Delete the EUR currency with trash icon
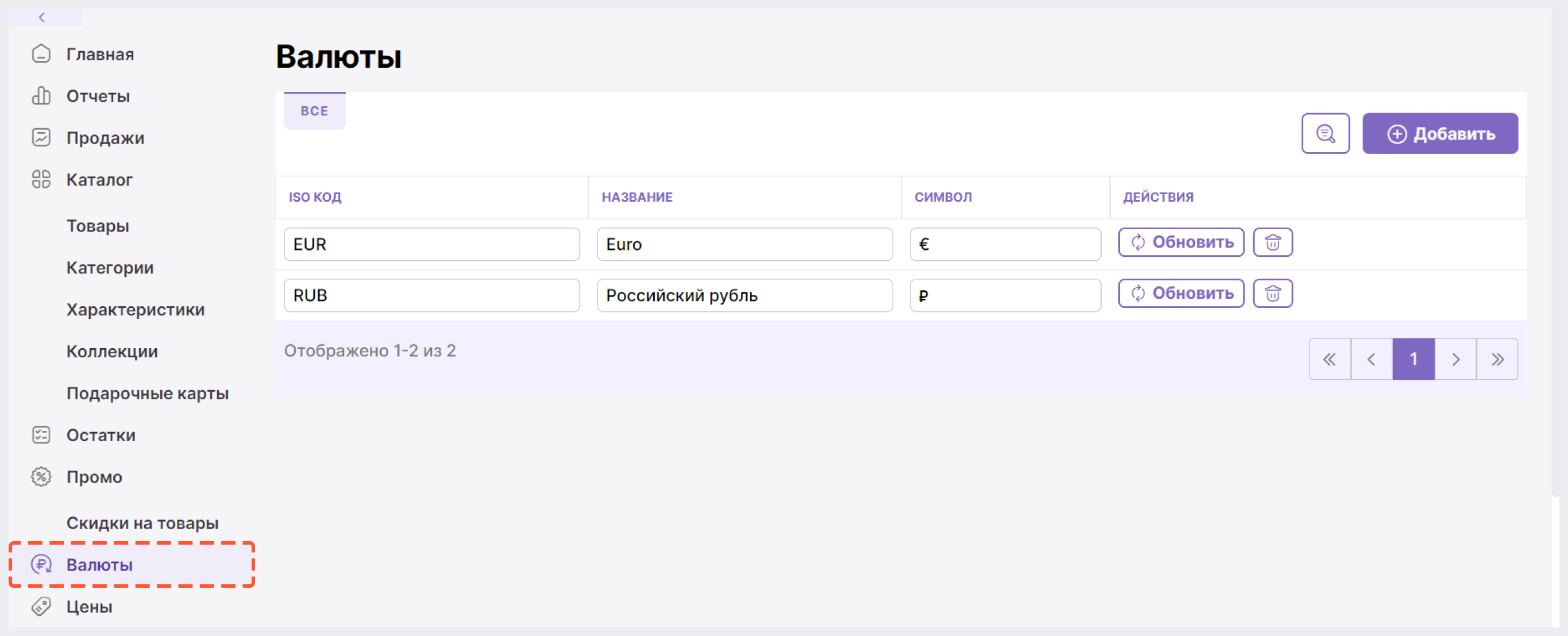The height and width of the screenshot is (636, 1568). 1272,242
